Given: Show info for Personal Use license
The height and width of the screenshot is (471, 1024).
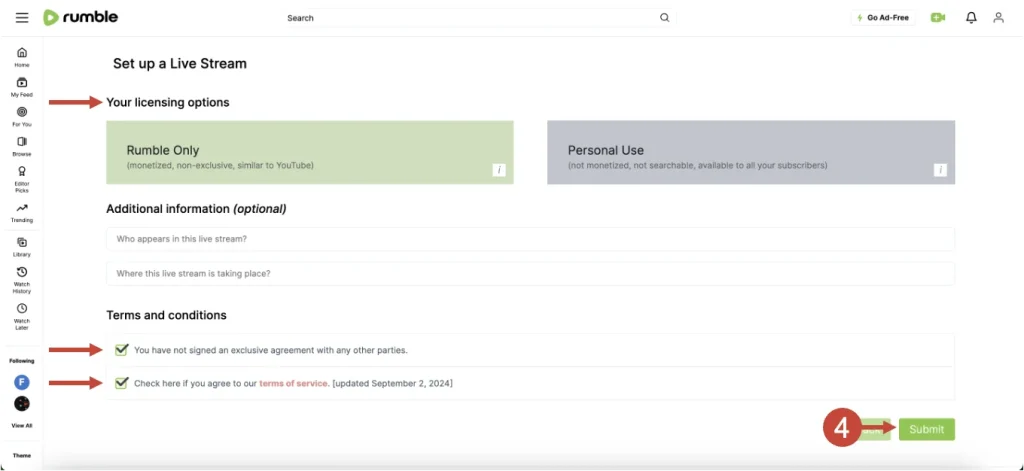Looking at the screenshot, I should click(x=940, y=171).
